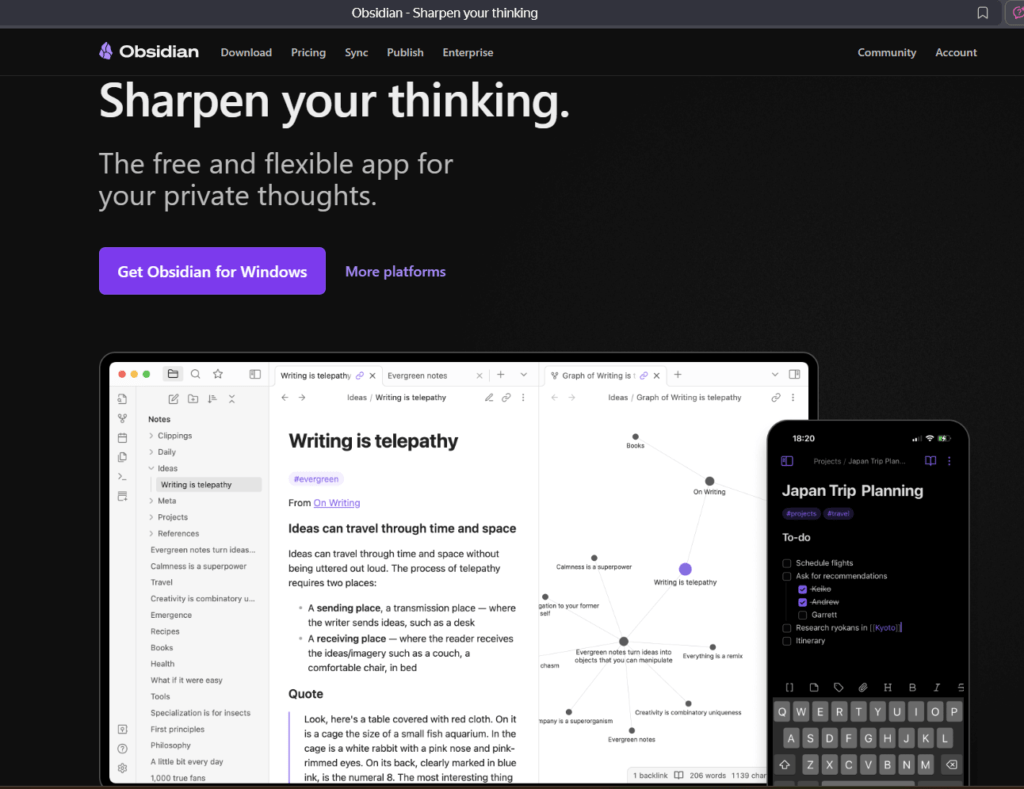Click the edit pencil icon beside Ideas / Writing is telepathy
Viewport: 1024px width, 789px height.
(x=488, y=397)
